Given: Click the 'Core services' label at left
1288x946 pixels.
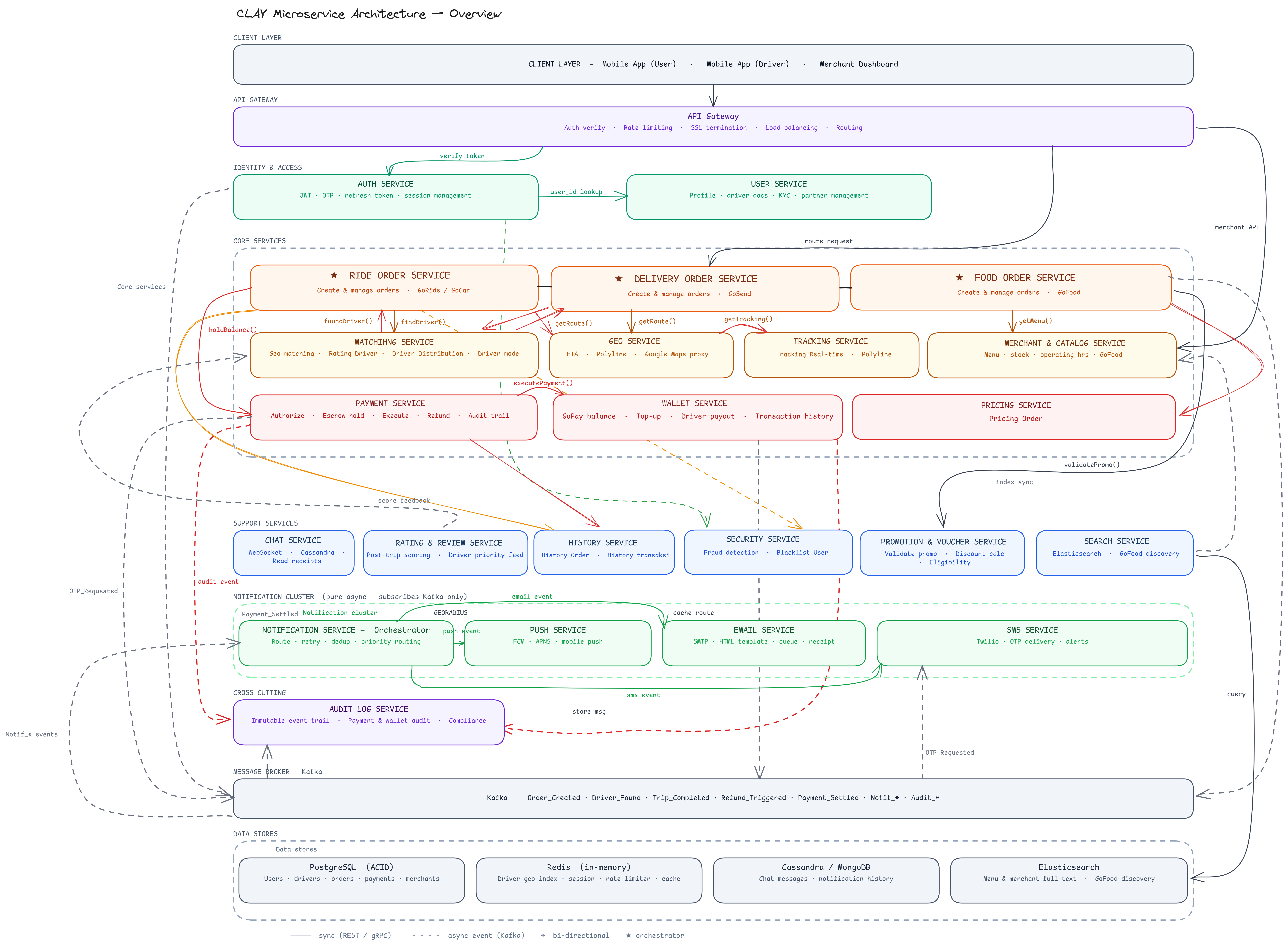Looking at the screenshot, I should pos(141,287).
